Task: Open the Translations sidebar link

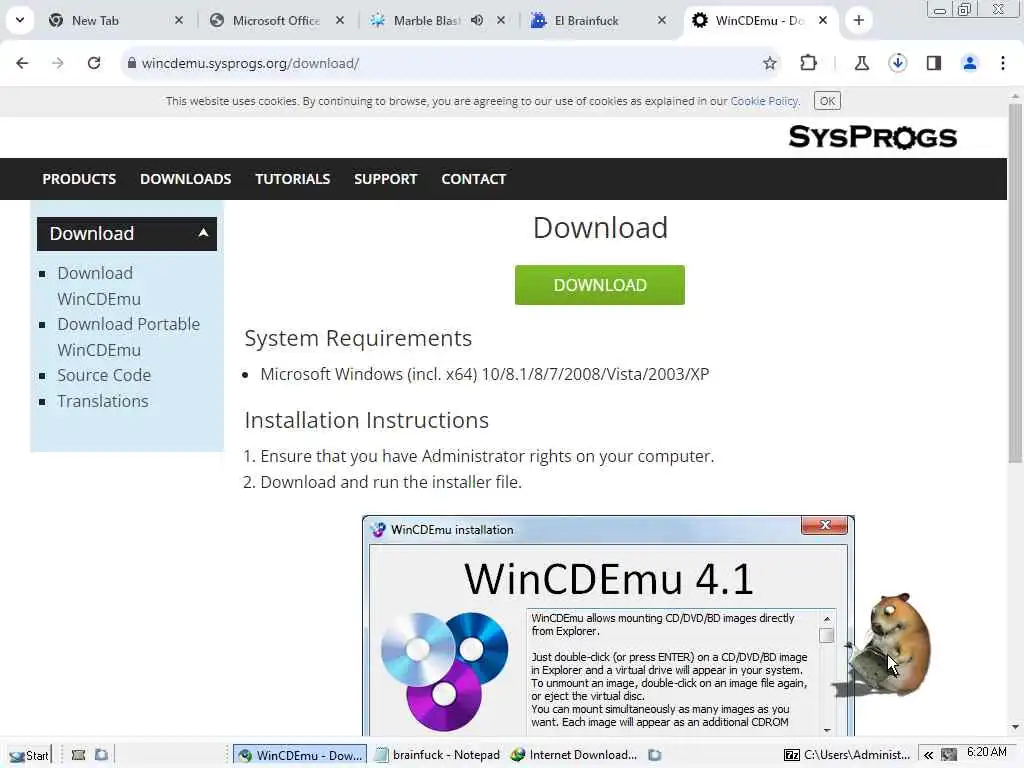Action: [x=103, y=401]
